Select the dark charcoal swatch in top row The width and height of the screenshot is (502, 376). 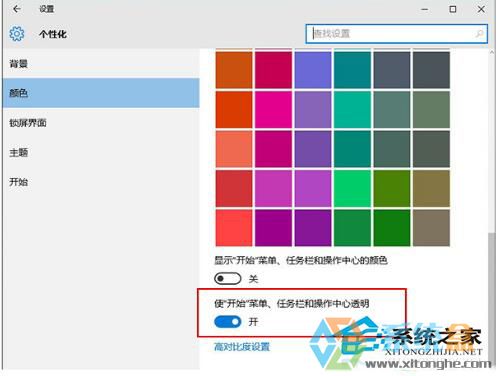tap(431, 70)
